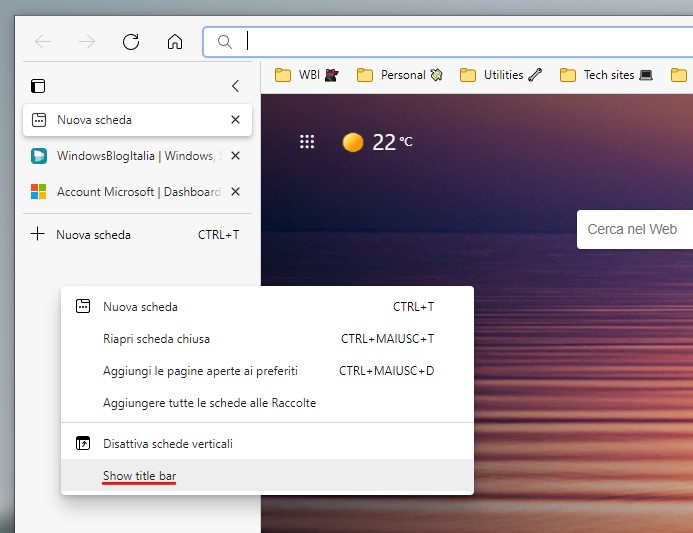Viewport: 693px width, 533px height.
Task: Close the Nuova scheda tab
Action: 236,120
